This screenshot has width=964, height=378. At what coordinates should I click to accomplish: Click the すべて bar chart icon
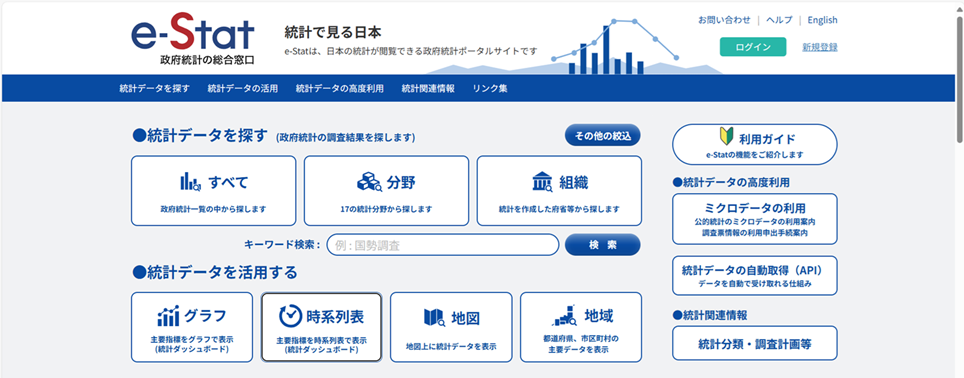click(x=190, y=182)
